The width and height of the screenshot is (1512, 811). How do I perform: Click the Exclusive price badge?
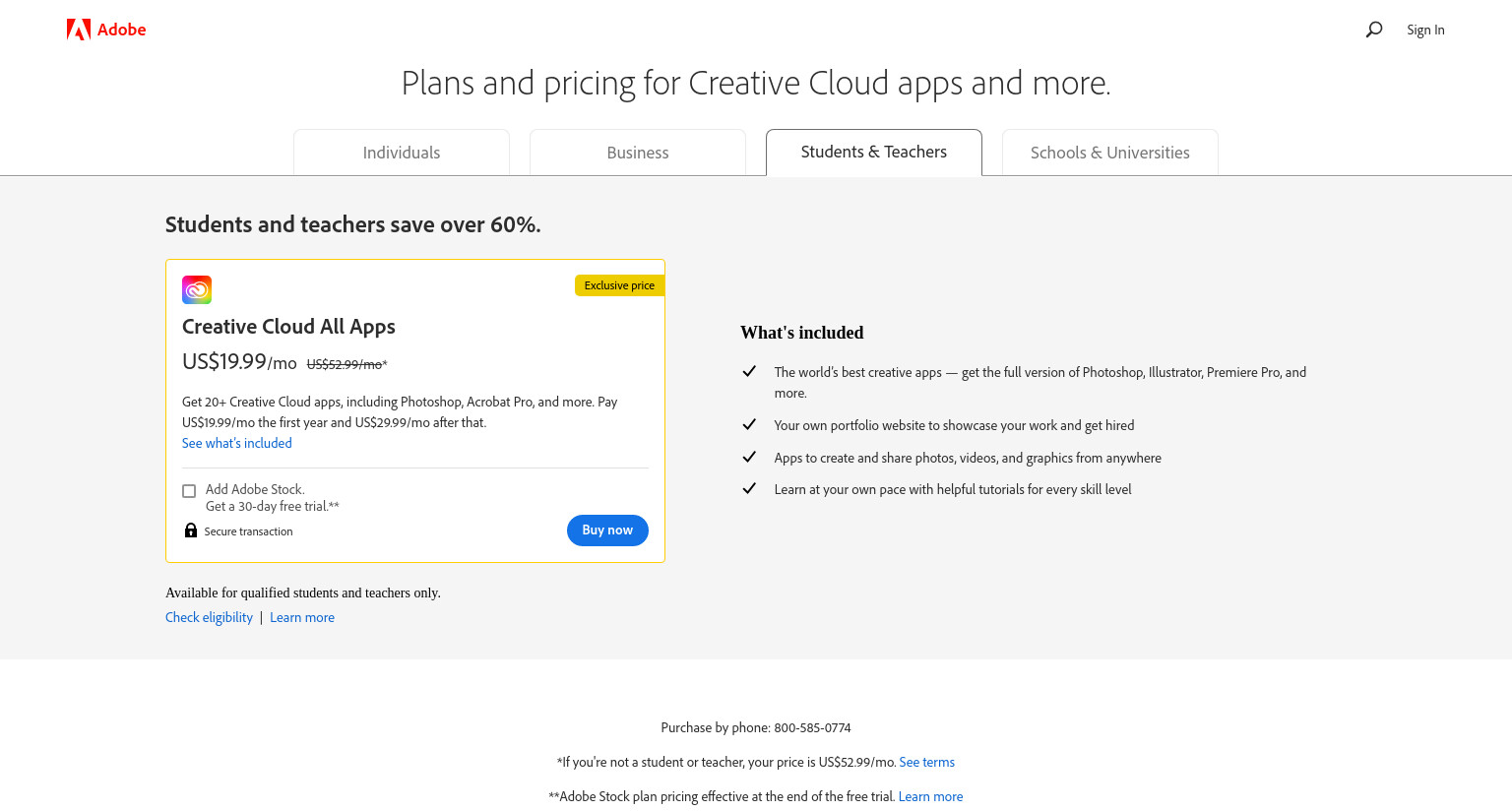click(x=619, y=285)
